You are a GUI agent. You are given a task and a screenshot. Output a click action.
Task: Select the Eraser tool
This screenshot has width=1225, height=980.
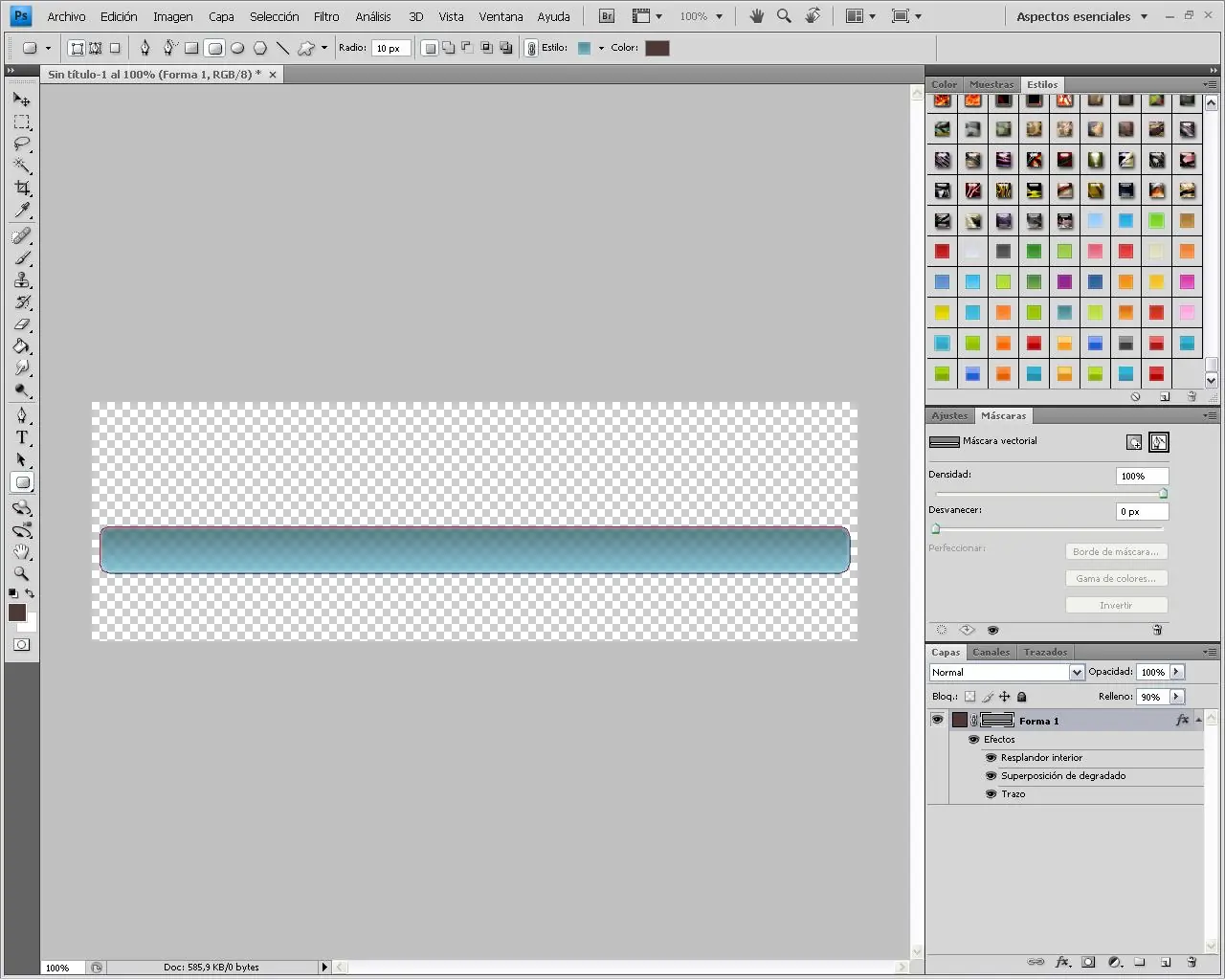point(21,324)
